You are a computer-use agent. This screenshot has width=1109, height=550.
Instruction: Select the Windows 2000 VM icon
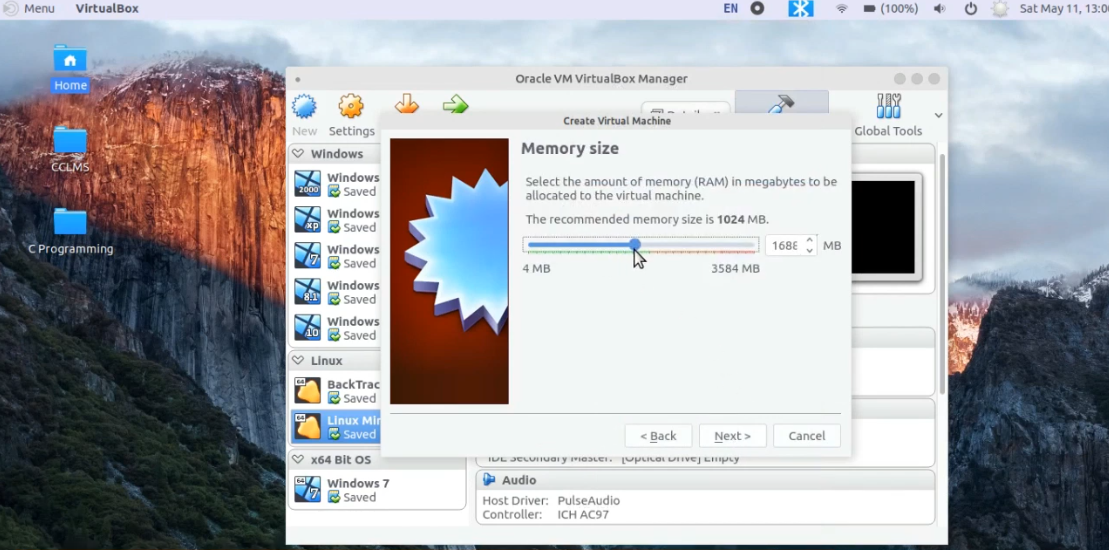(x=308, y=184)
